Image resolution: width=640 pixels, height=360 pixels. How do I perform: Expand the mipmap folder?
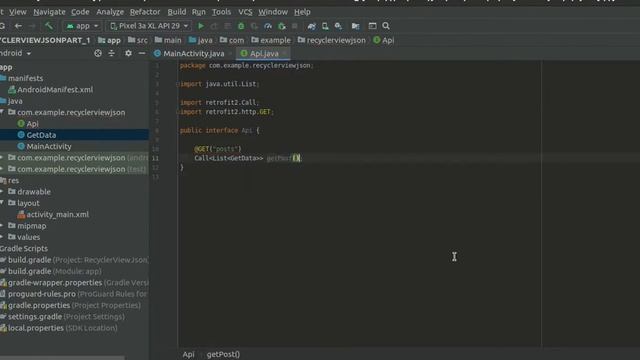click(x=2, y=226)
